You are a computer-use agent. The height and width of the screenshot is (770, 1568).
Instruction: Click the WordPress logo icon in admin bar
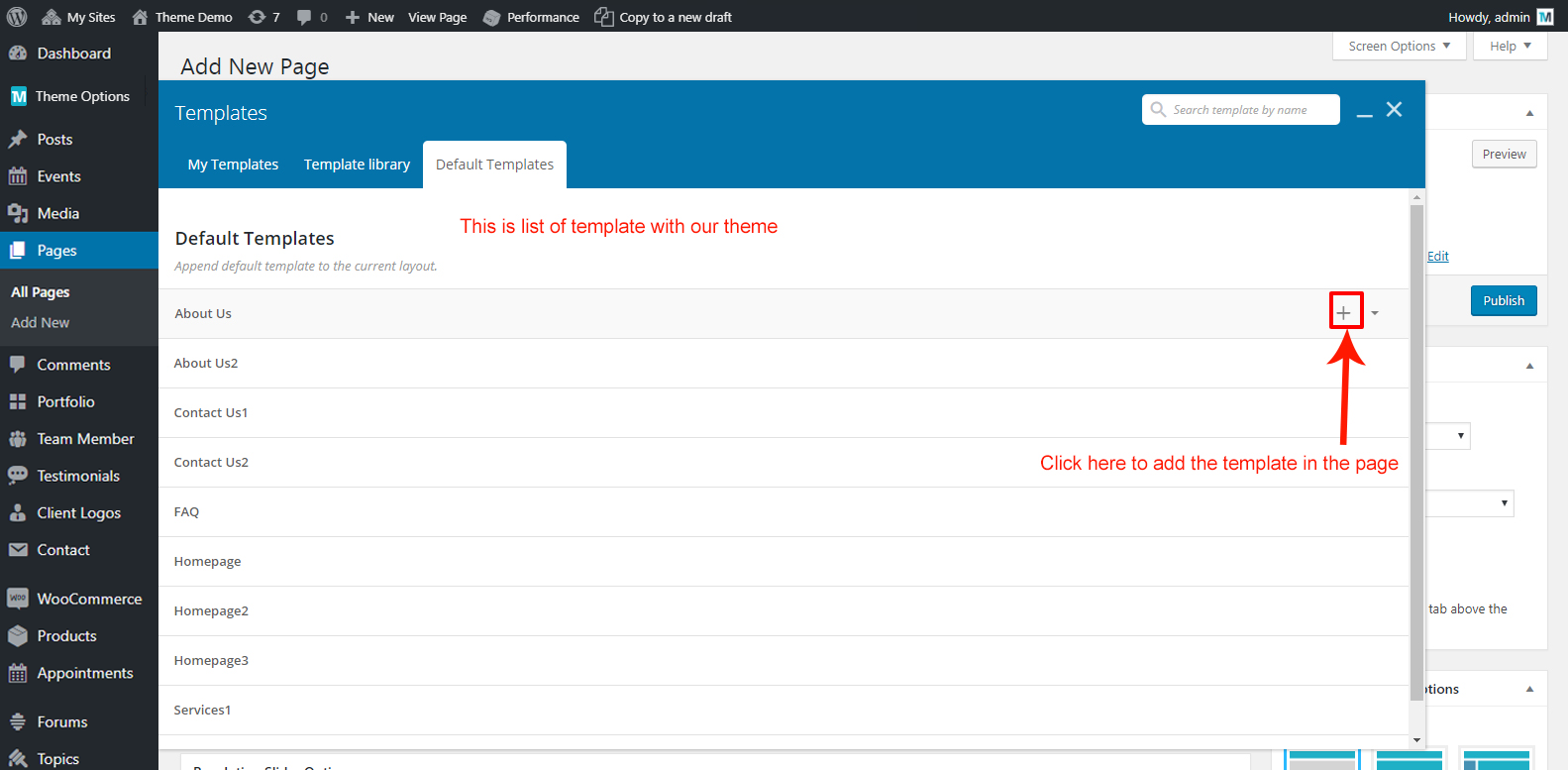click(x=17, y=17)
